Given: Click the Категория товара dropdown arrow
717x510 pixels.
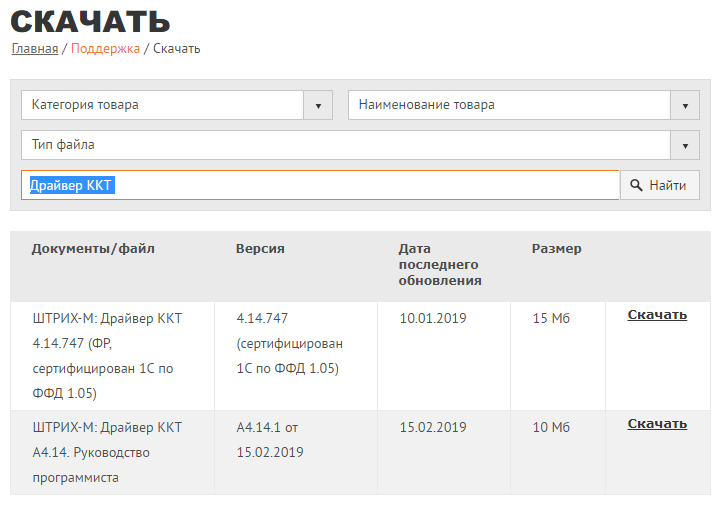Looking at the screenshot, I should coord(317,105).
